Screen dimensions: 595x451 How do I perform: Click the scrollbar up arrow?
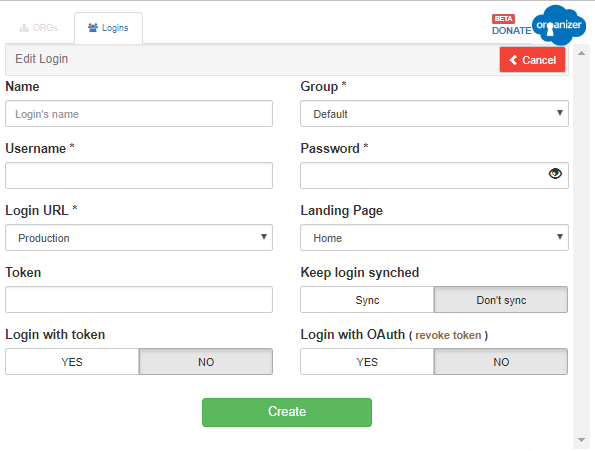(x=581, y=53)
